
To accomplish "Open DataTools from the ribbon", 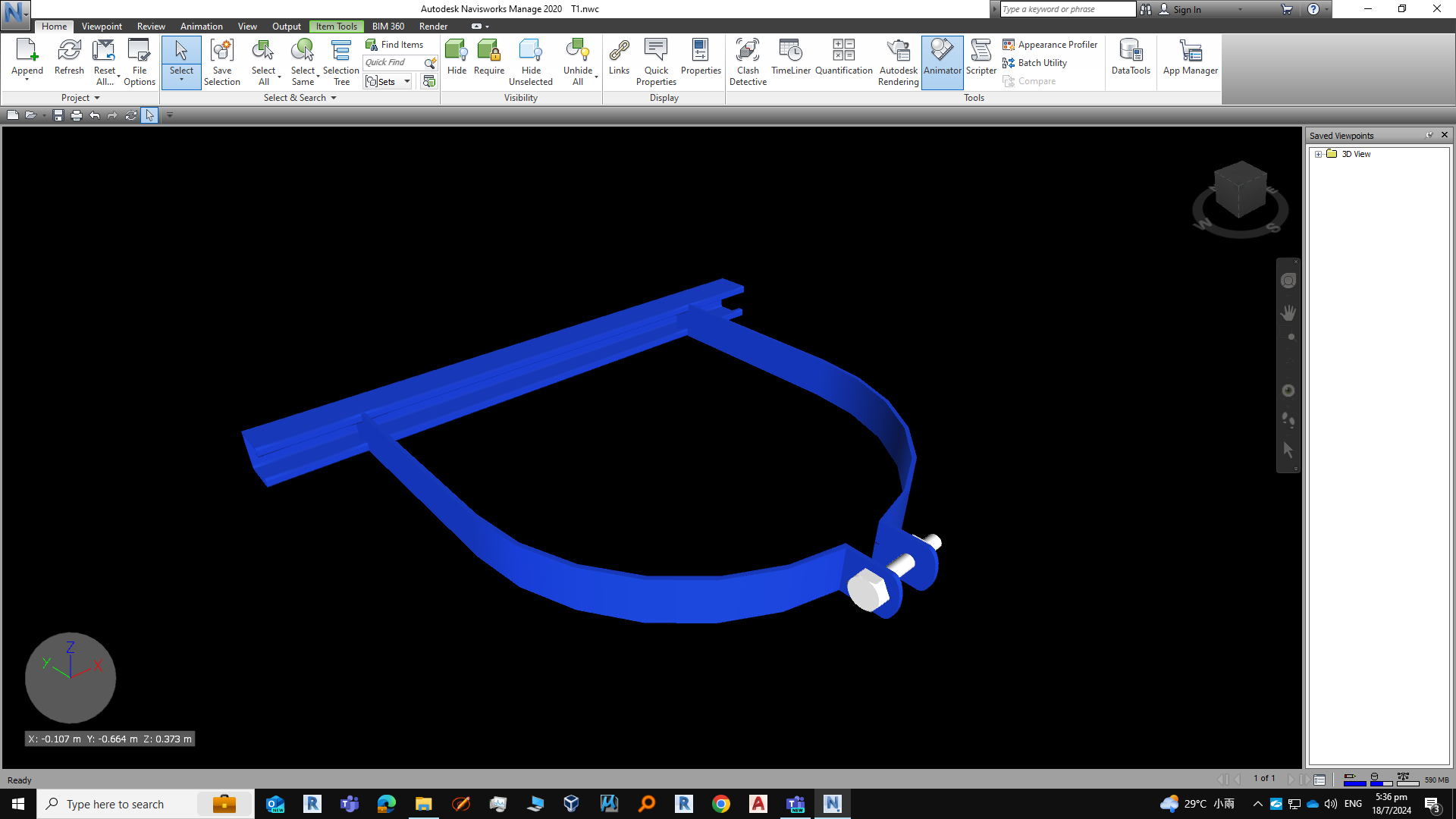I will (1131, 59).
